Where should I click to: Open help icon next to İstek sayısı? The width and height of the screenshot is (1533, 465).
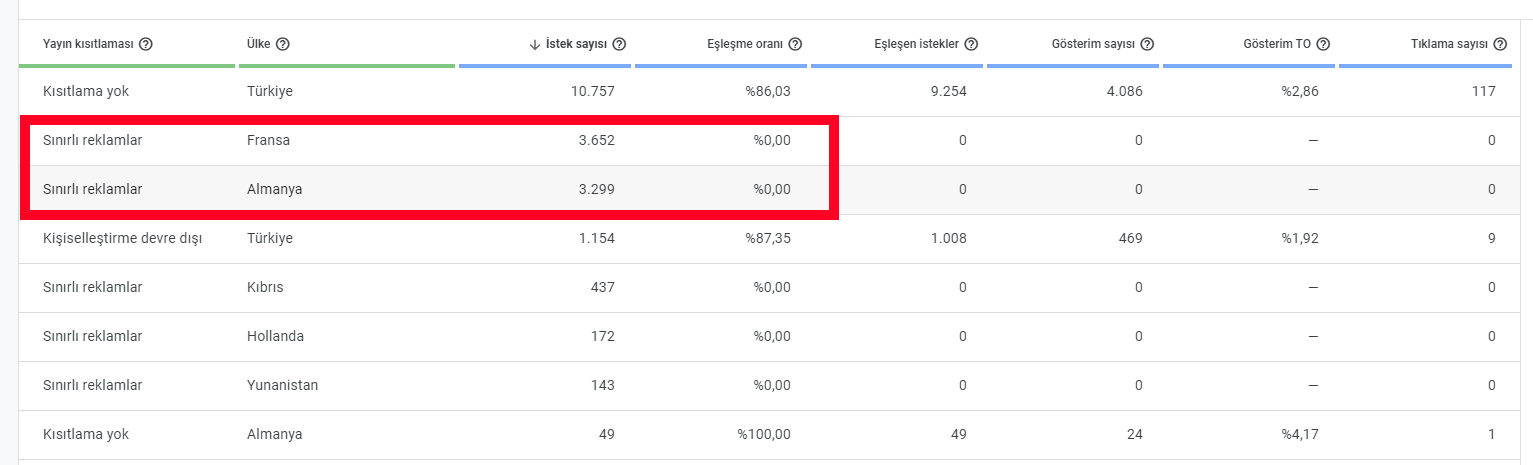[x=620, y=44]
